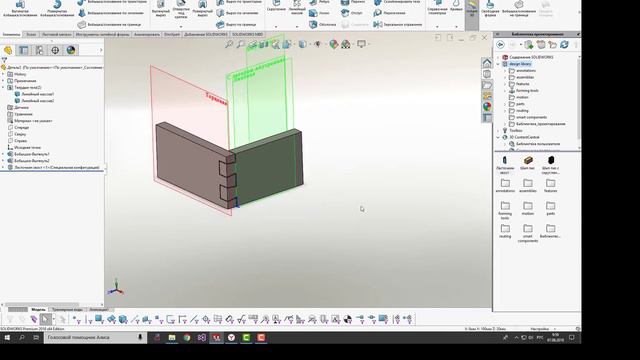The image size is (640, 360).
Task: Open the FeatureManager design tree tab
Action: click(8, 50)
